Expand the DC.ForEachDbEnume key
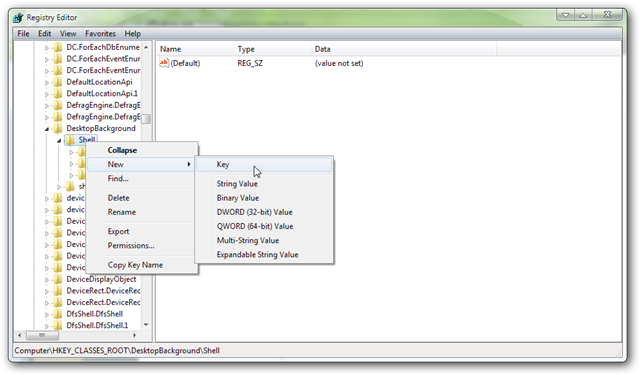This screenshot has height=375, width=640. click(47, 48)
